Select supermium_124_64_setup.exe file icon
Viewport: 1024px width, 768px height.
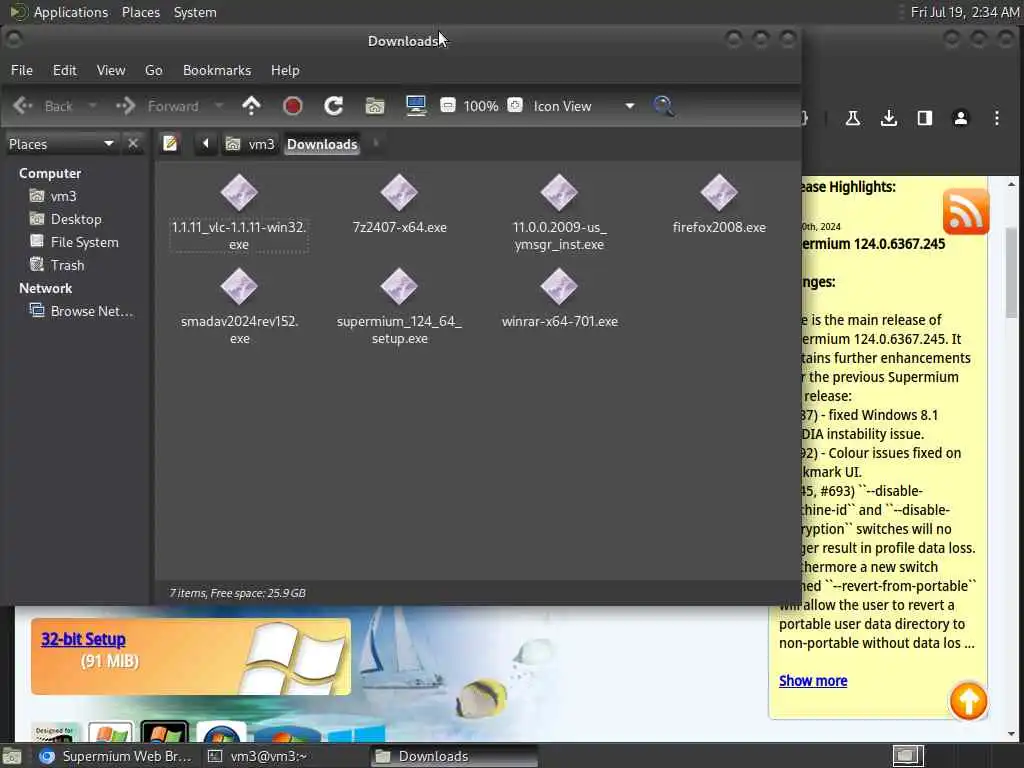coord(399,287)
